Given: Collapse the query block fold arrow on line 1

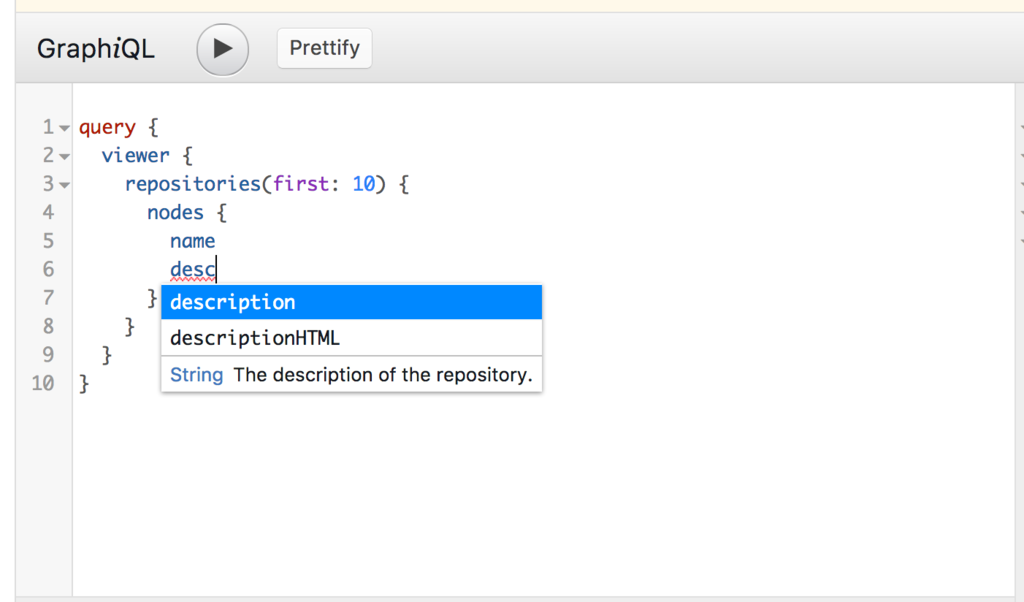Looking at the screenshot, I should tap(64, 128).
